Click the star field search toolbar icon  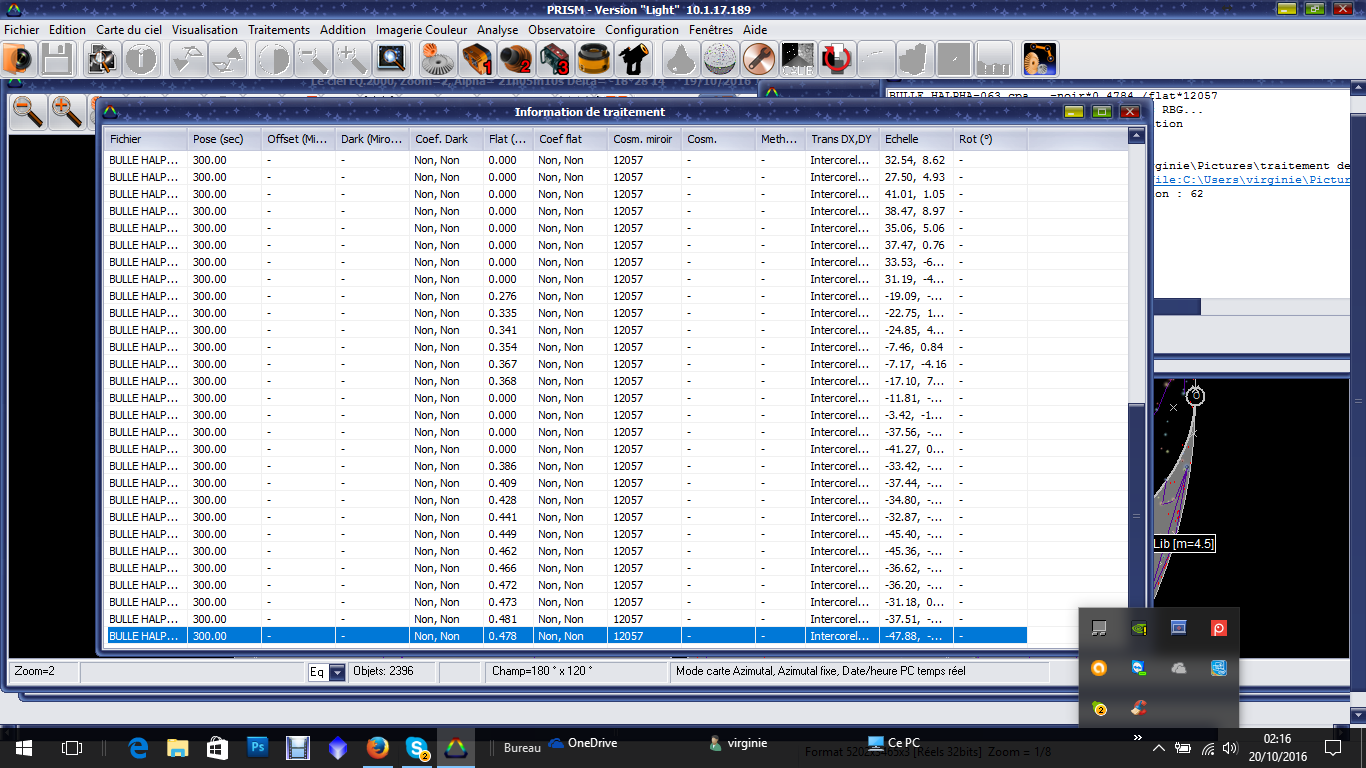pos(390,60)
